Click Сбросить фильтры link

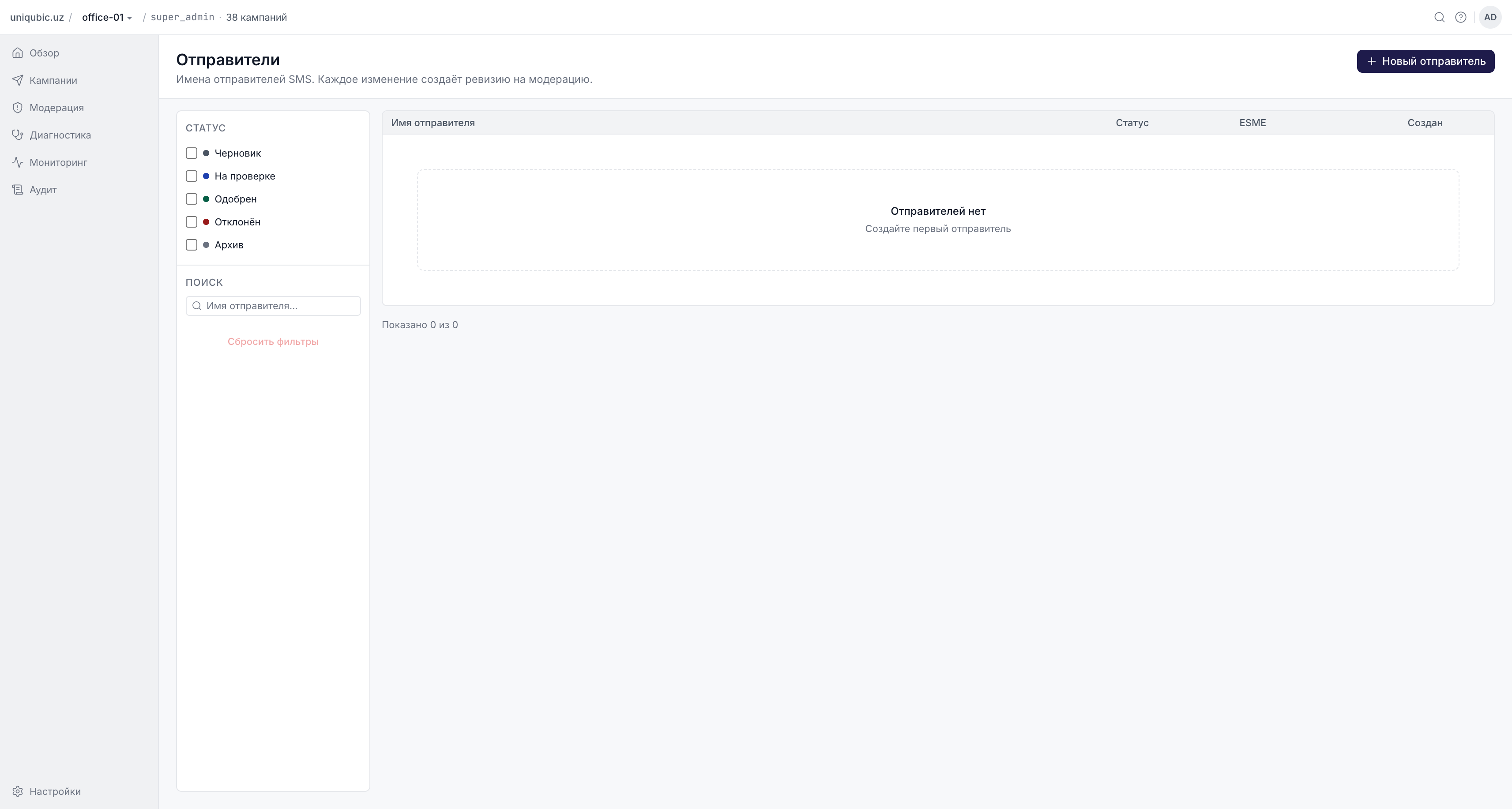click(x=273, y=341)
